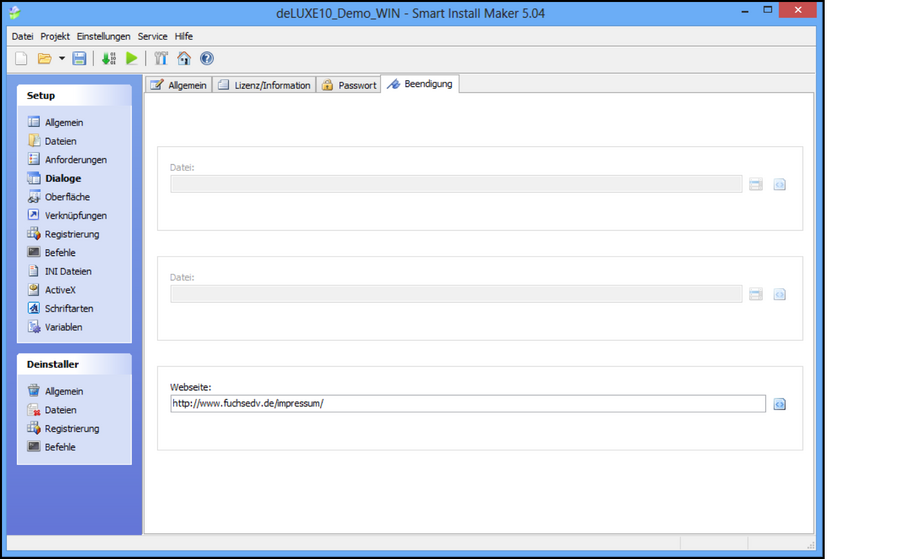Viewport: 900px width, 559px height.
Task: Switch to the Passwort tab
Action: pos(348,85)
